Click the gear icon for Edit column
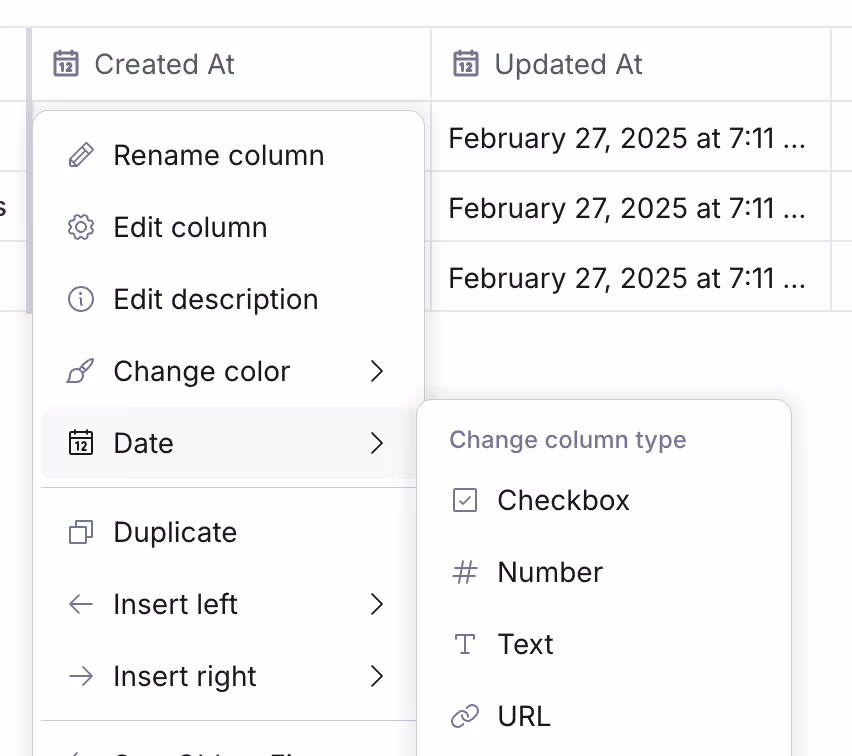The image size is (852, 756). coord(81,227)
